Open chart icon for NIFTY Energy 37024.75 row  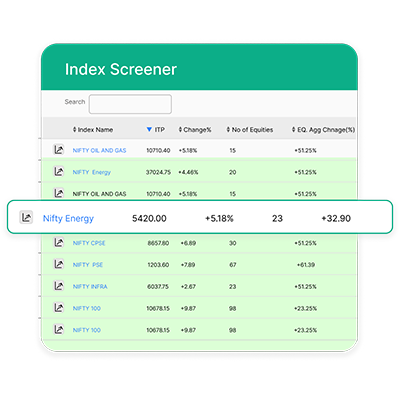(x=59, y=172)
